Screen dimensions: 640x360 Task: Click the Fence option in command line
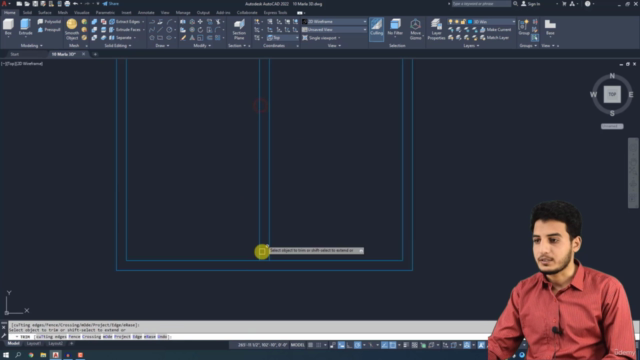point(74,337)
